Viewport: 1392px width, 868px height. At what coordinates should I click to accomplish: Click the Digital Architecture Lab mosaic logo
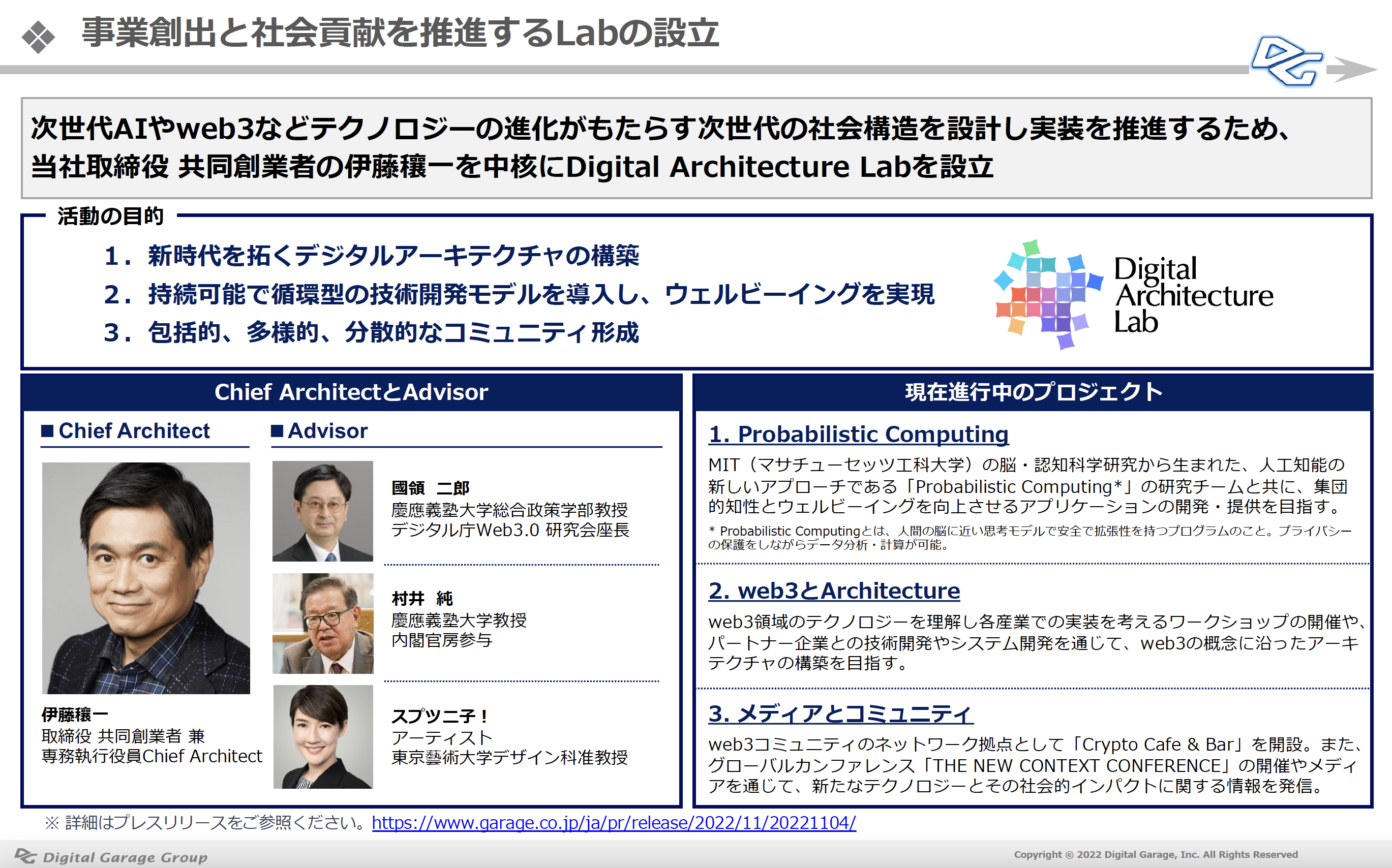click(1049, 294)
